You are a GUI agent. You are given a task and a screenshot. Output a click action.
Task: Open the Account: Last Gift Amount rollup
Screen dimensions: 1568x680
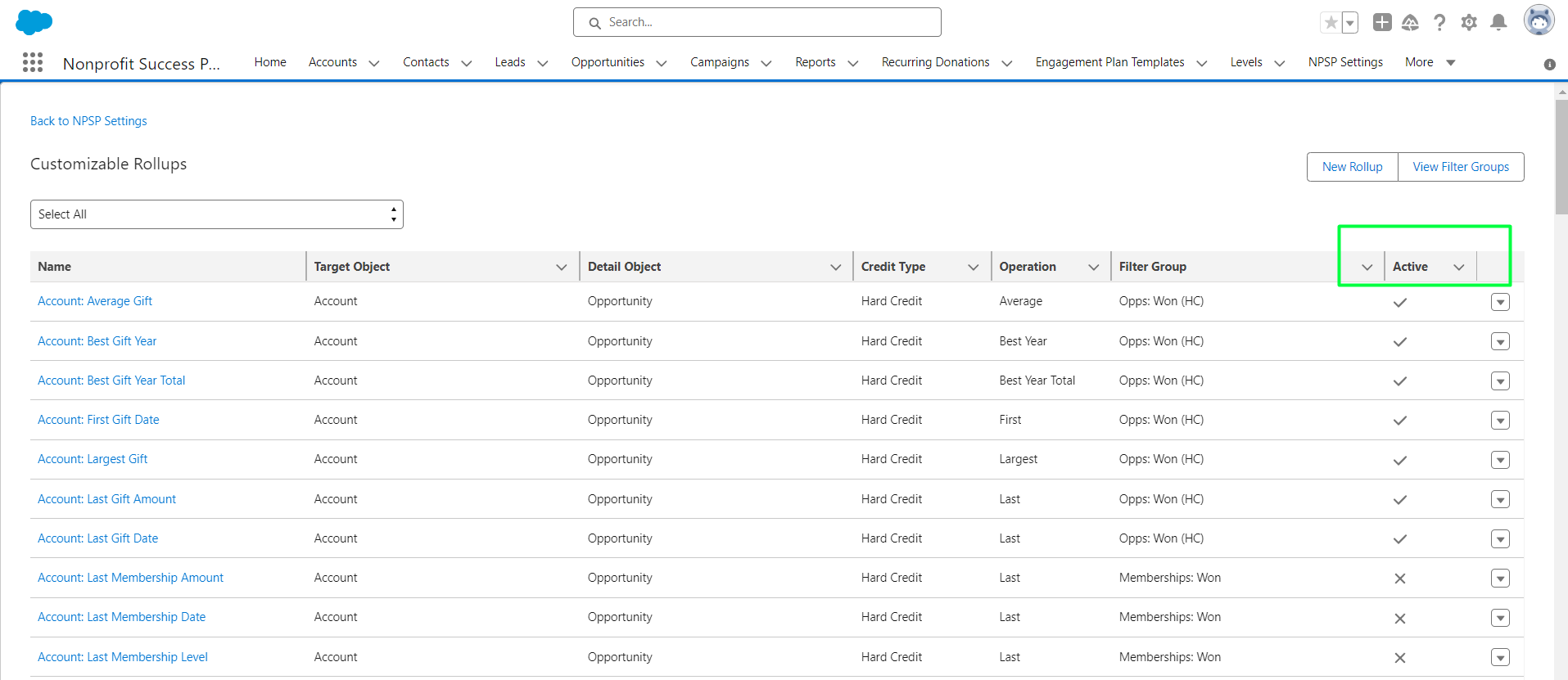[x=106, y=499]
